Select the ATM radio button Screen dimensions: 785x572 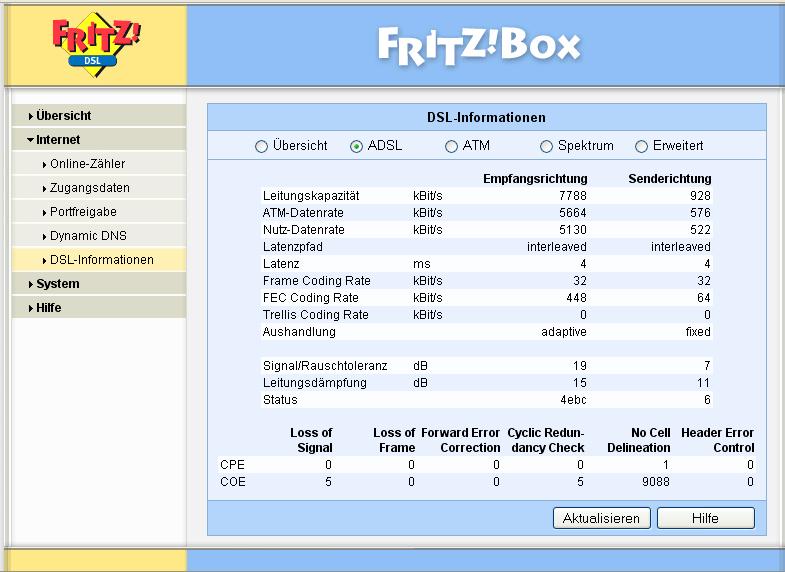(452, 146)
